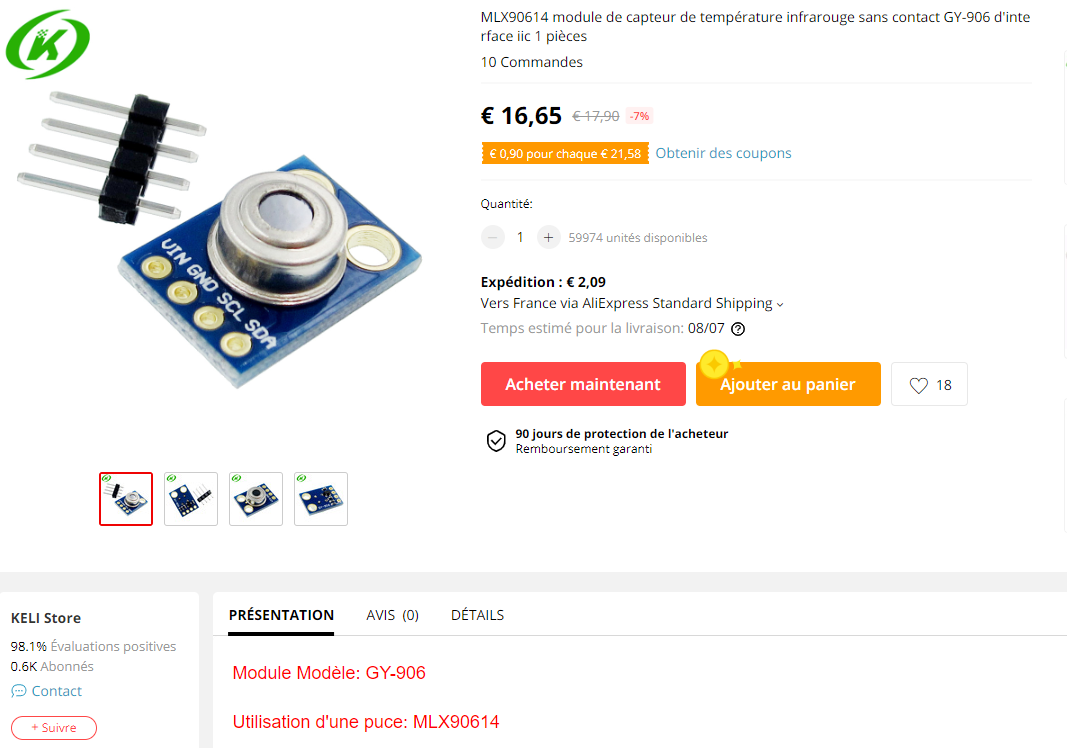The height and width of the screenshot is (748, 1067).
Task: Open the DÉTAILS tab
Action: [x=477, y=615]
